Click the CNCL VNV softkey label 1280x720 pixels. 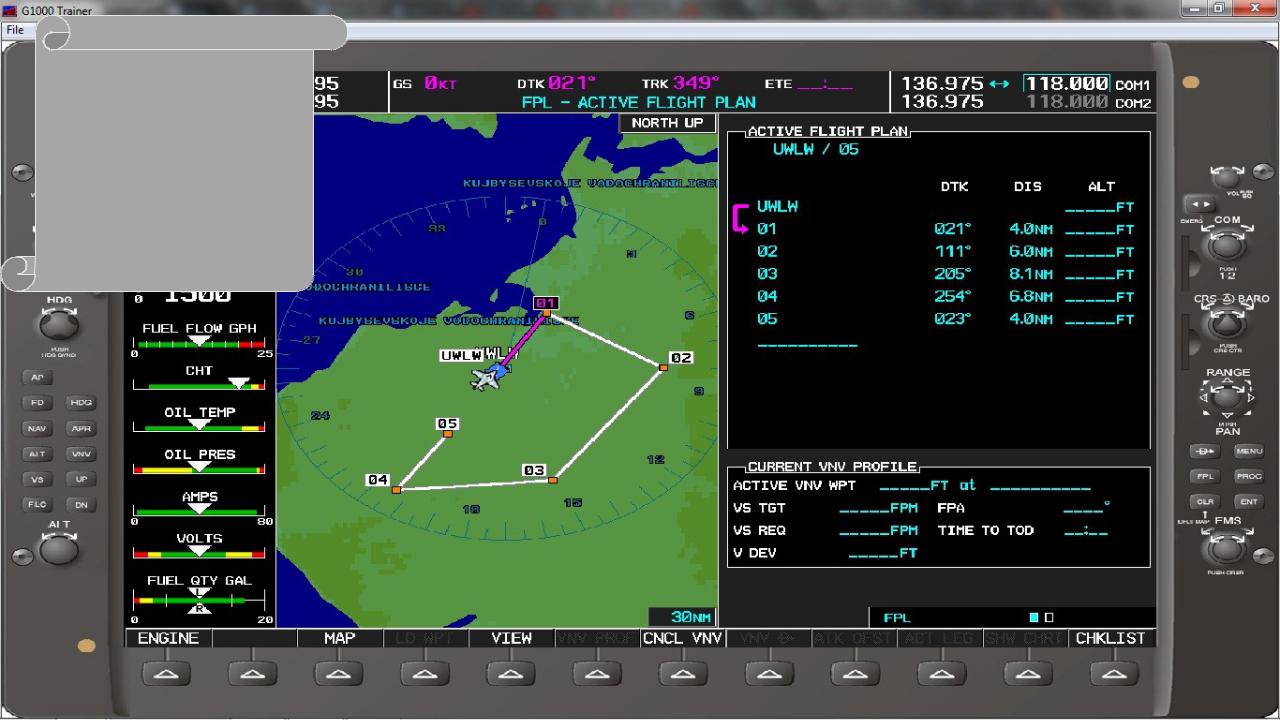[683, 638]
